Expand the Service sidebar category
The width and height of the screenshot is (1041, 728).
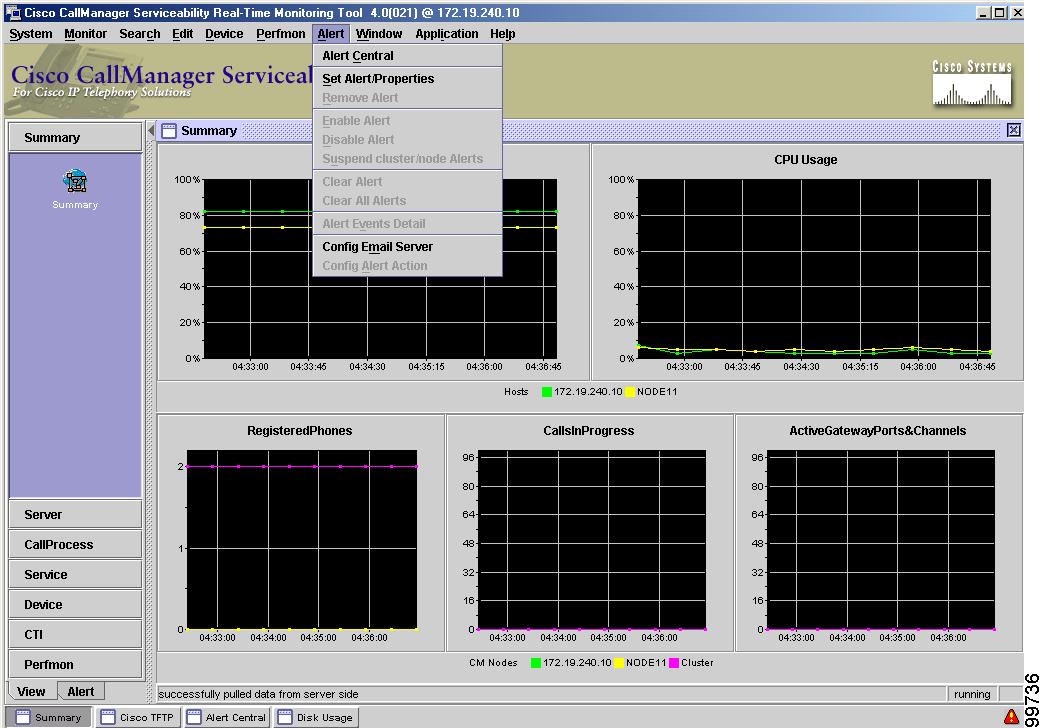(75, 574)
